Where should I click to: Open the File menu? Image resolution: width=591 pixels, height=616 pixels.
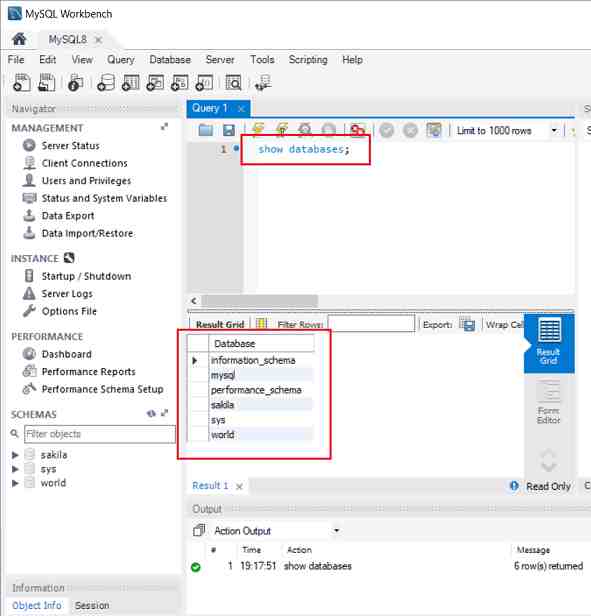click(x=16, y=60)
